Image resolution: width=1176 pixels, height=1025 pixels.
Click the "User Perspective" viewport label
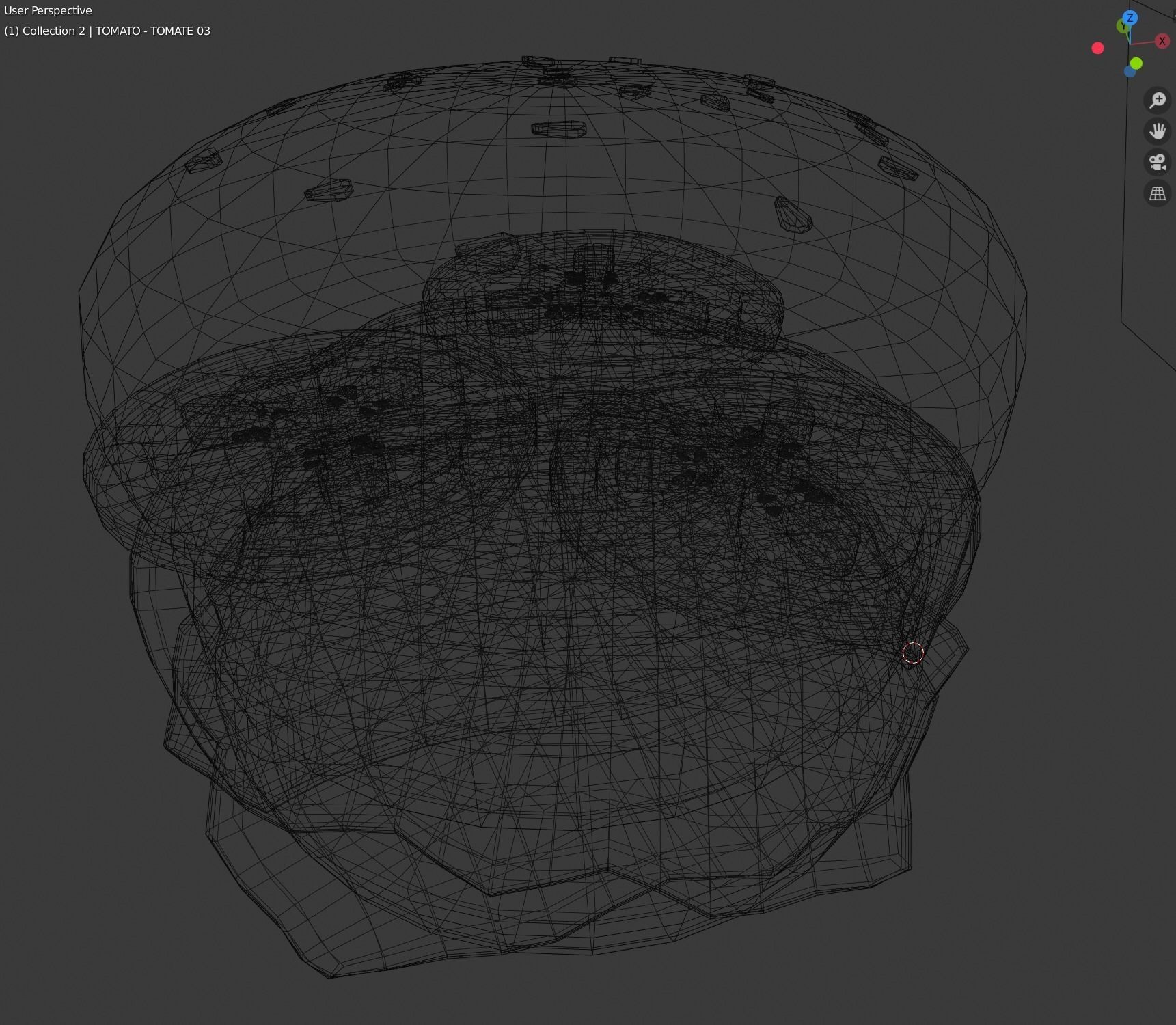click(48, 10)
